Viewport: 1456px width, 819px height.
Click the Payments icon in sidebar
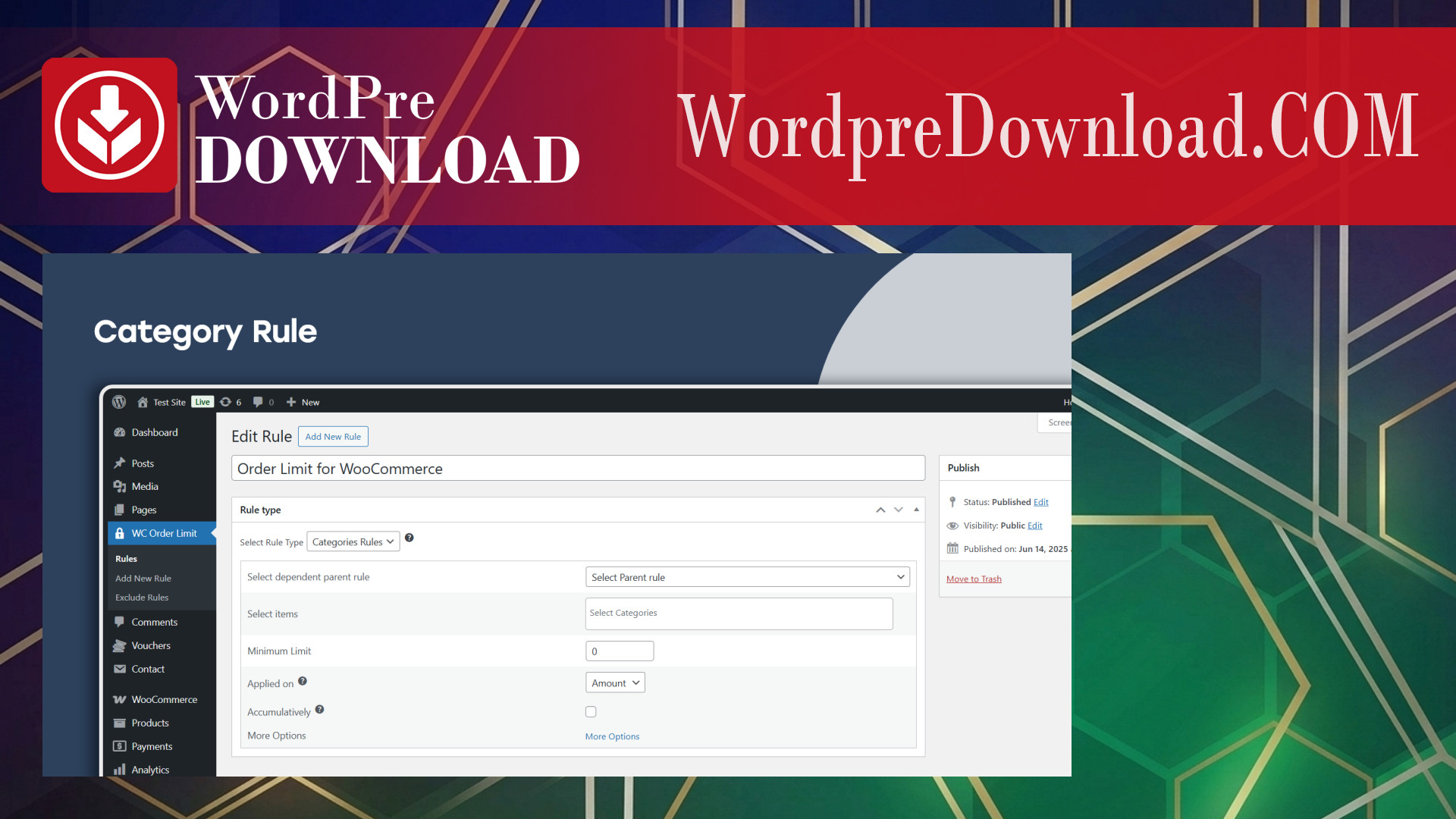point(120,746)
